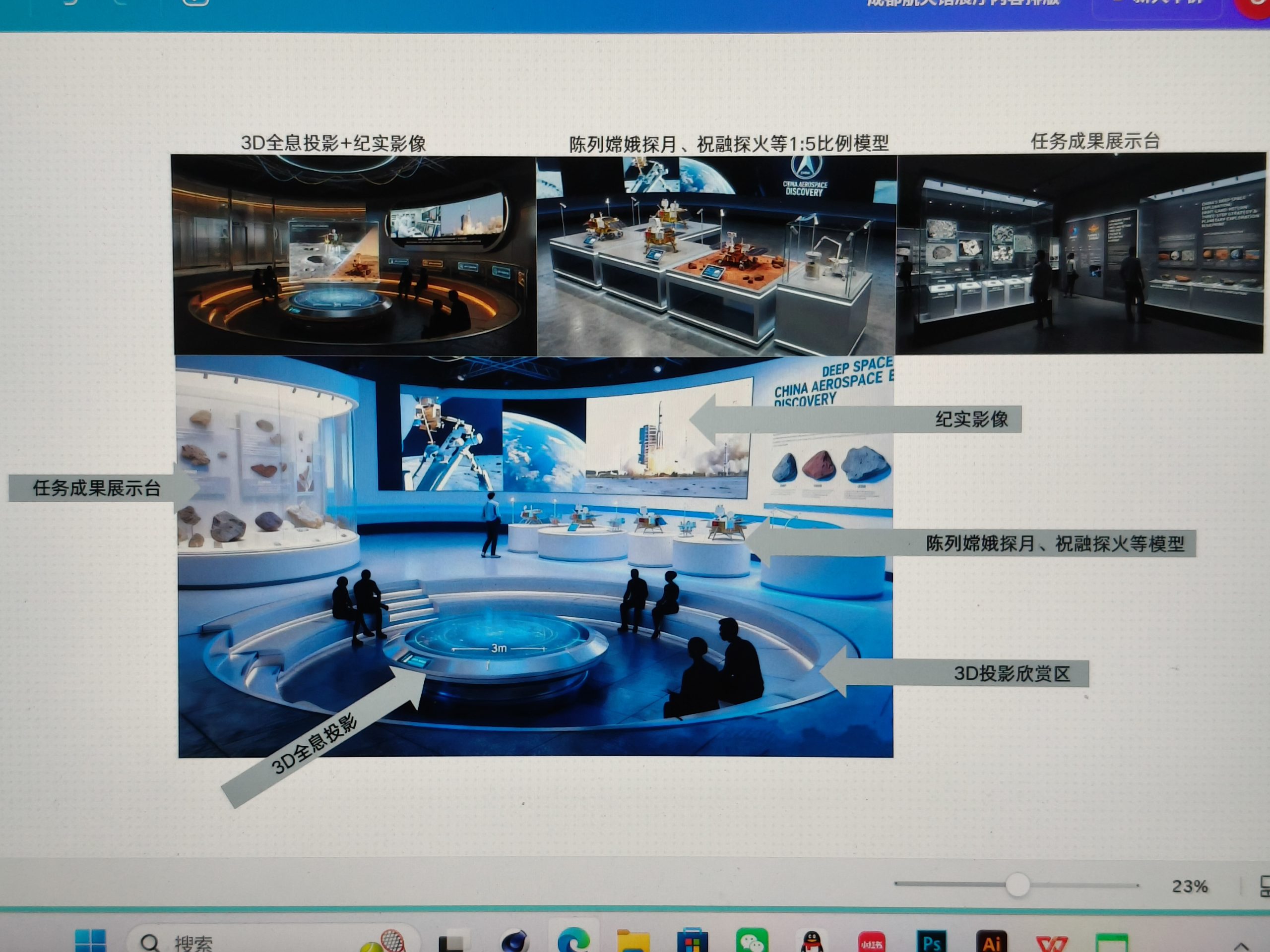Open WeChat from the taskbar
The width and height of the screenshot is (1270, 952).
pyautogui.click(x=752, y=942)
